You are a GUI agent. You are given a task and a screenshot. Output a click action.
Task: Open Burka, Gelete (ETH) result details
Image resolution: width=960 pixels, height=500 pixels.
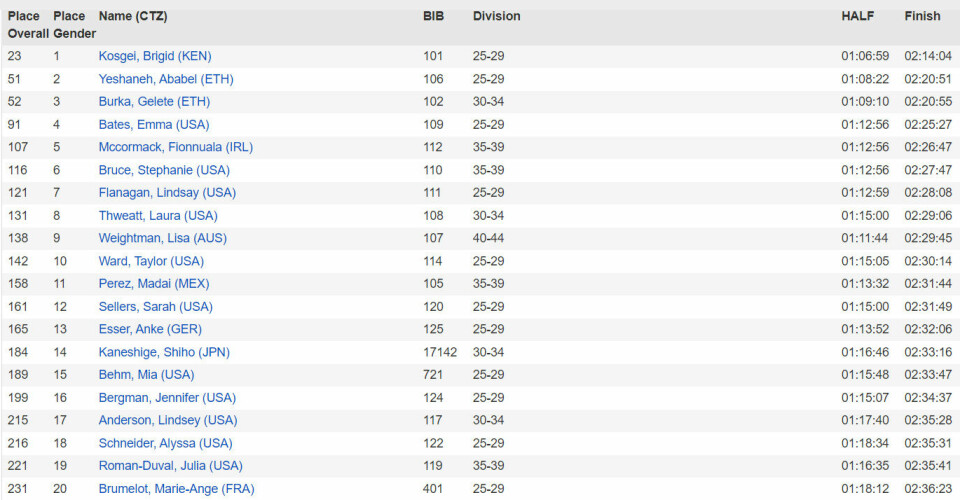click(154, 102)
